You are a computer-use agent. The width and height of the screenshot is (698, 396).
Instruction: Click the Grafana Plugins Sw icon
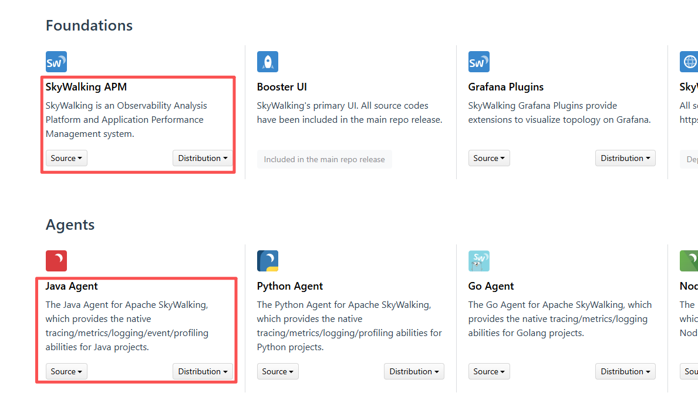[479, 61]
